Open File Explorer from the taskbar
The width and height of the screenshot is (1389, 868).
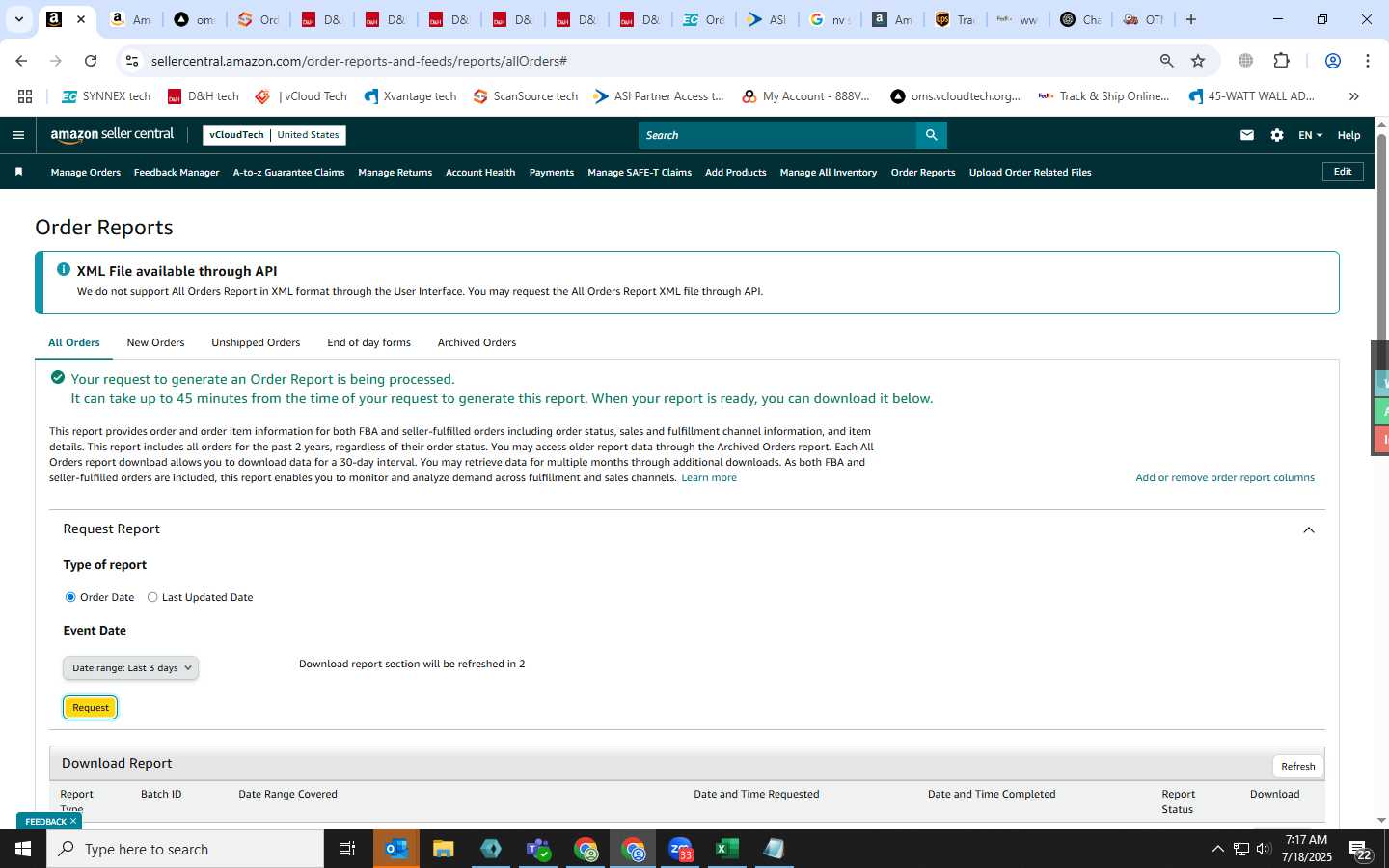(x=444, y=849)
